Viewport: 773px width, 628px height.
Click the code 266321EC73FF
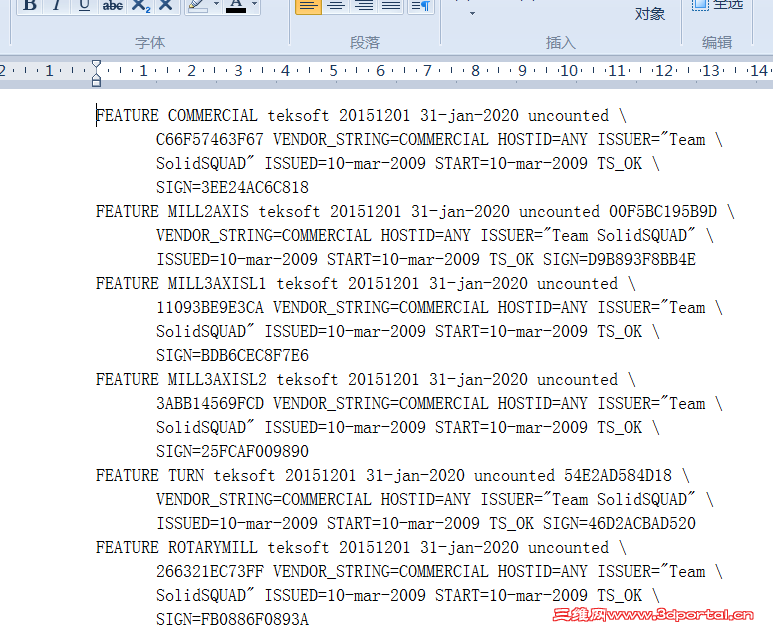point(210,572)
